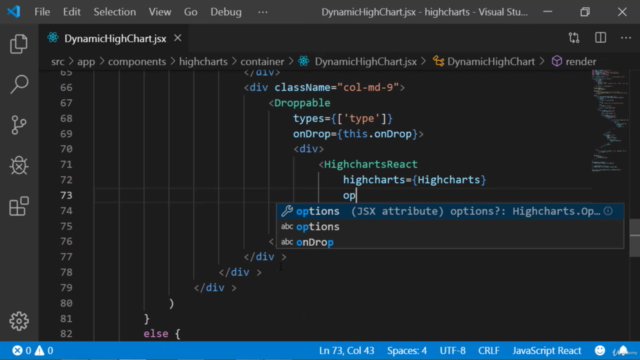Open notifications bell in status bar
The height and width of the screenshot is (360, 640).
[x=623, y=351]
